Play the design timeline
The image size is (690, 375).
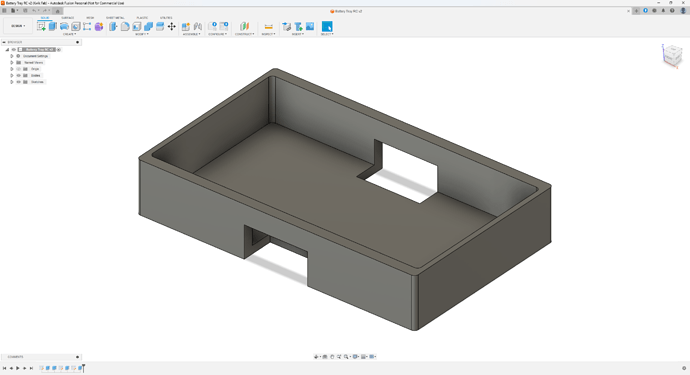tap(18, 368)
